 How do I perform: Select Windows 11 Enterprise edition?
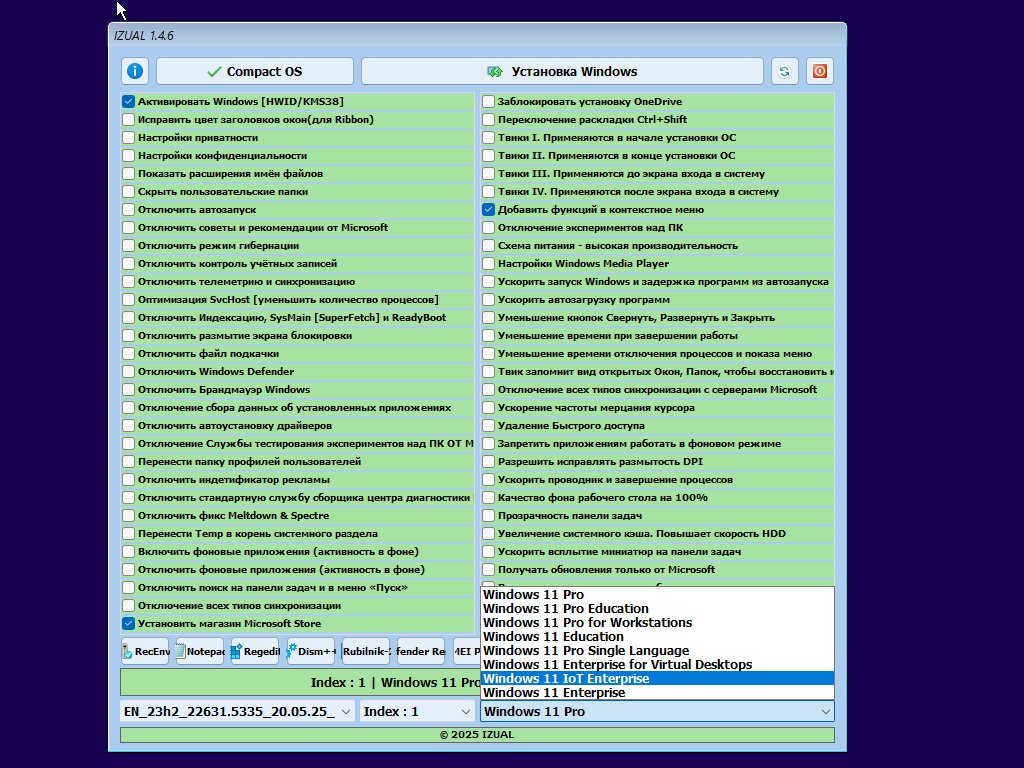click(657, 693)
